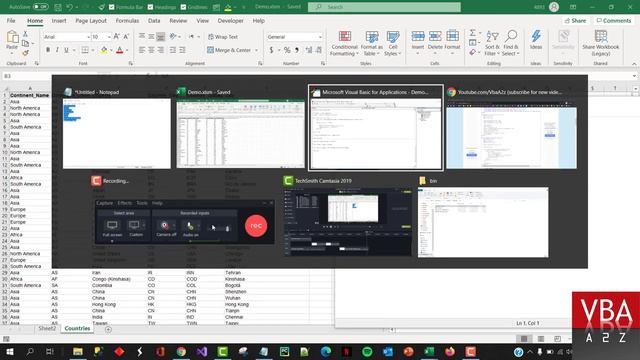Click the Windows Start button

[9, 351]
